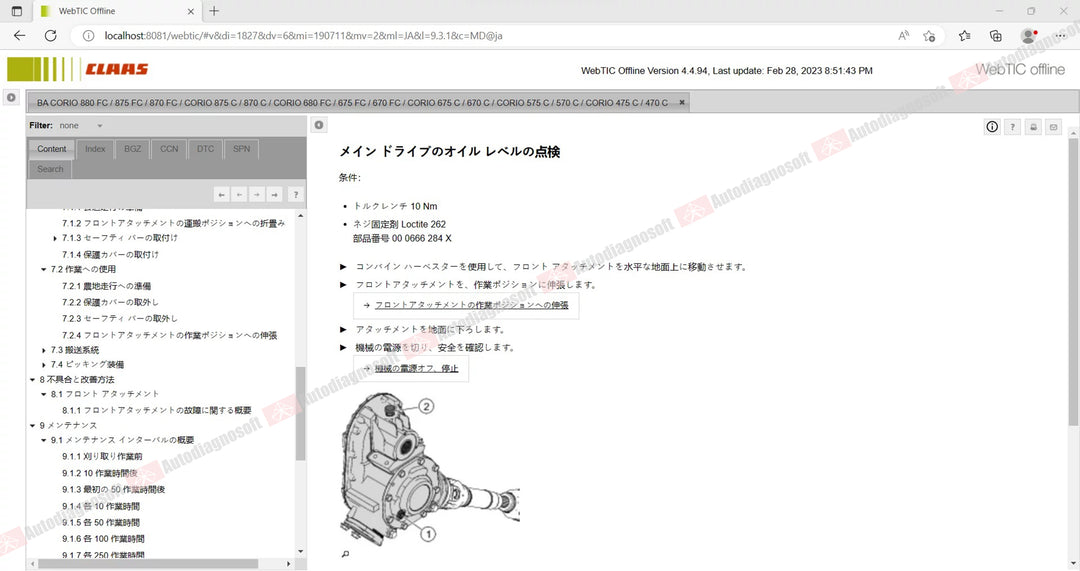
Task: Open 9.1.6 各 100 作業時間
Action: coord(103,539)
